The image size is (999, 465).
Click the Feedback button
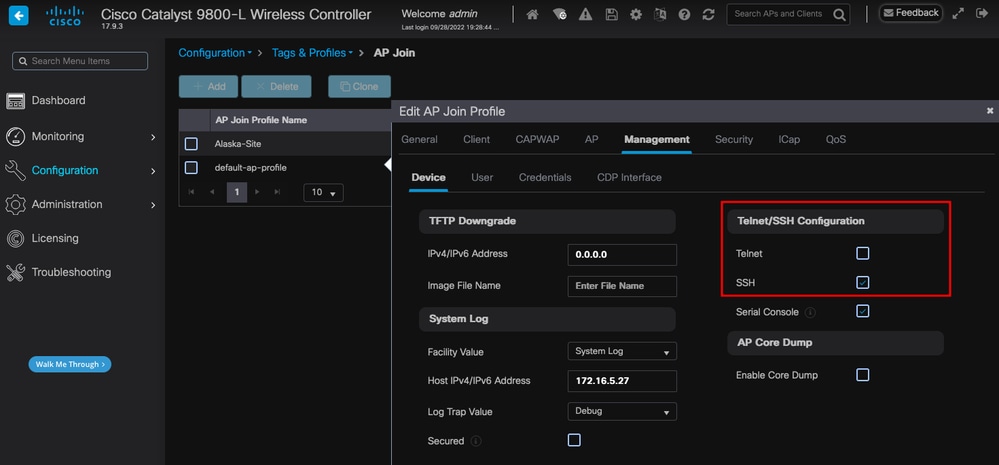pos(910,13)
